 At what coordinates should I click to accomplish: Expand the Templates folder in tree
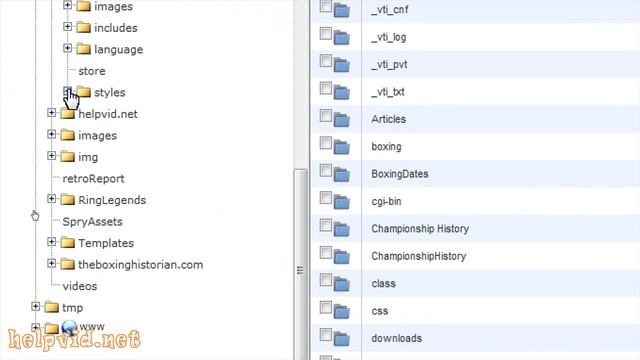pos(51,242)
